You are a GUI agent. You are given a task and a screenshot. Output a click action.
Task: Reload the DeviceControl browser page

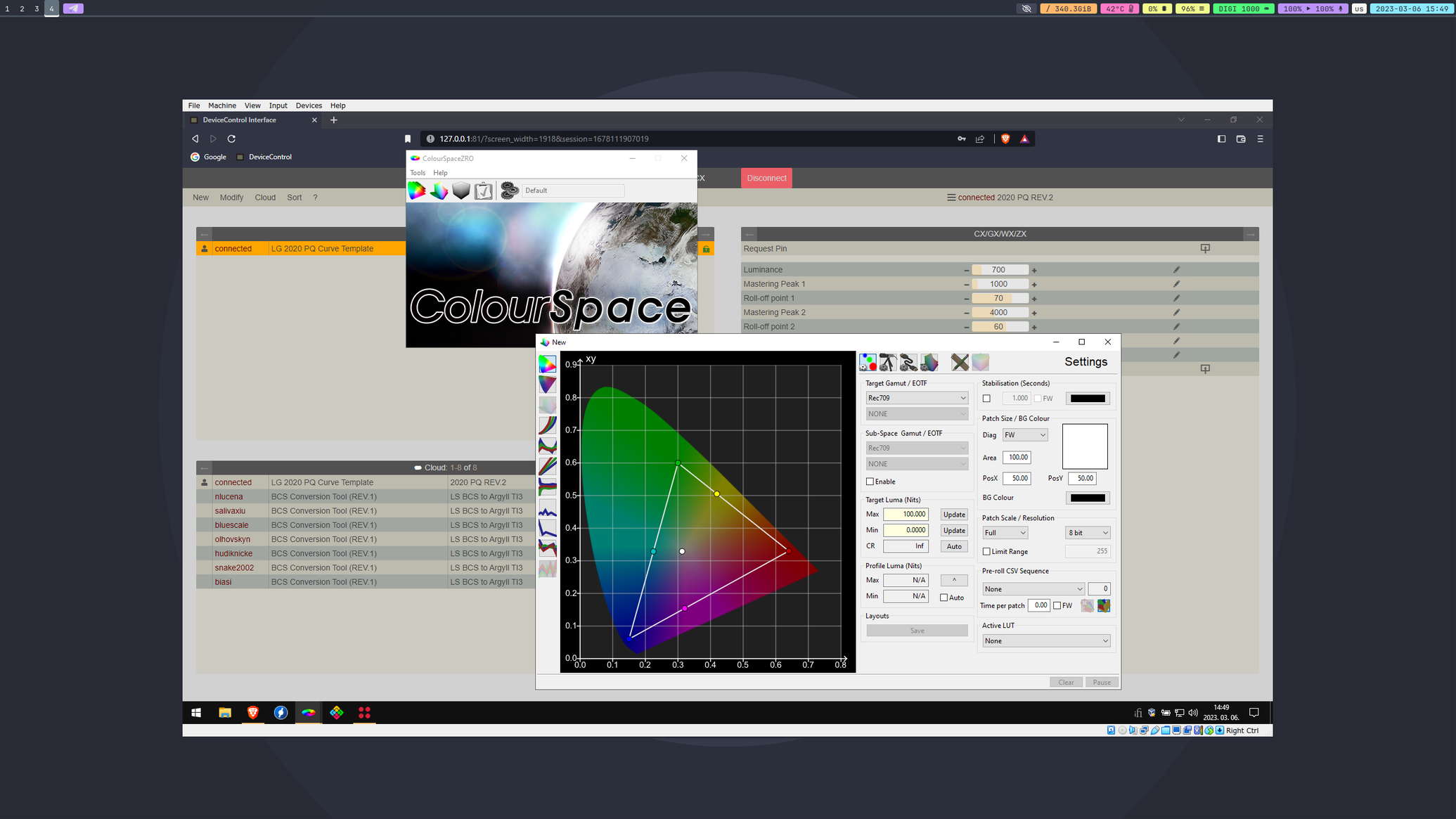click(x=231, y=138)
